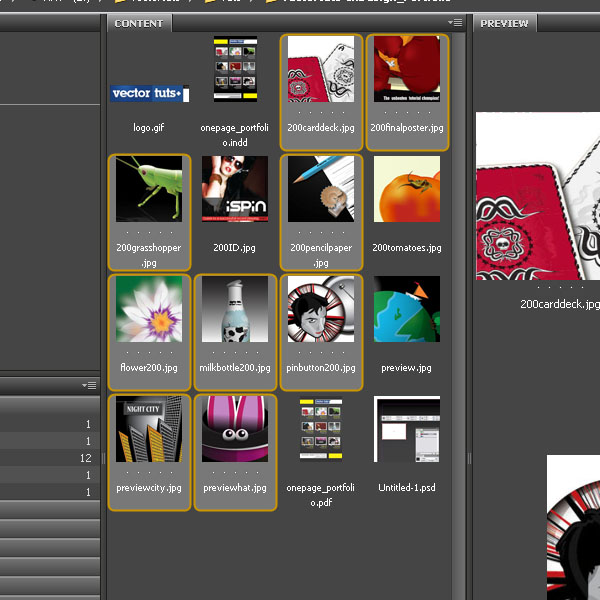Click the previewcity.jpg filename label
This screenshot has width=600, height=600.
tap(149, 488)
